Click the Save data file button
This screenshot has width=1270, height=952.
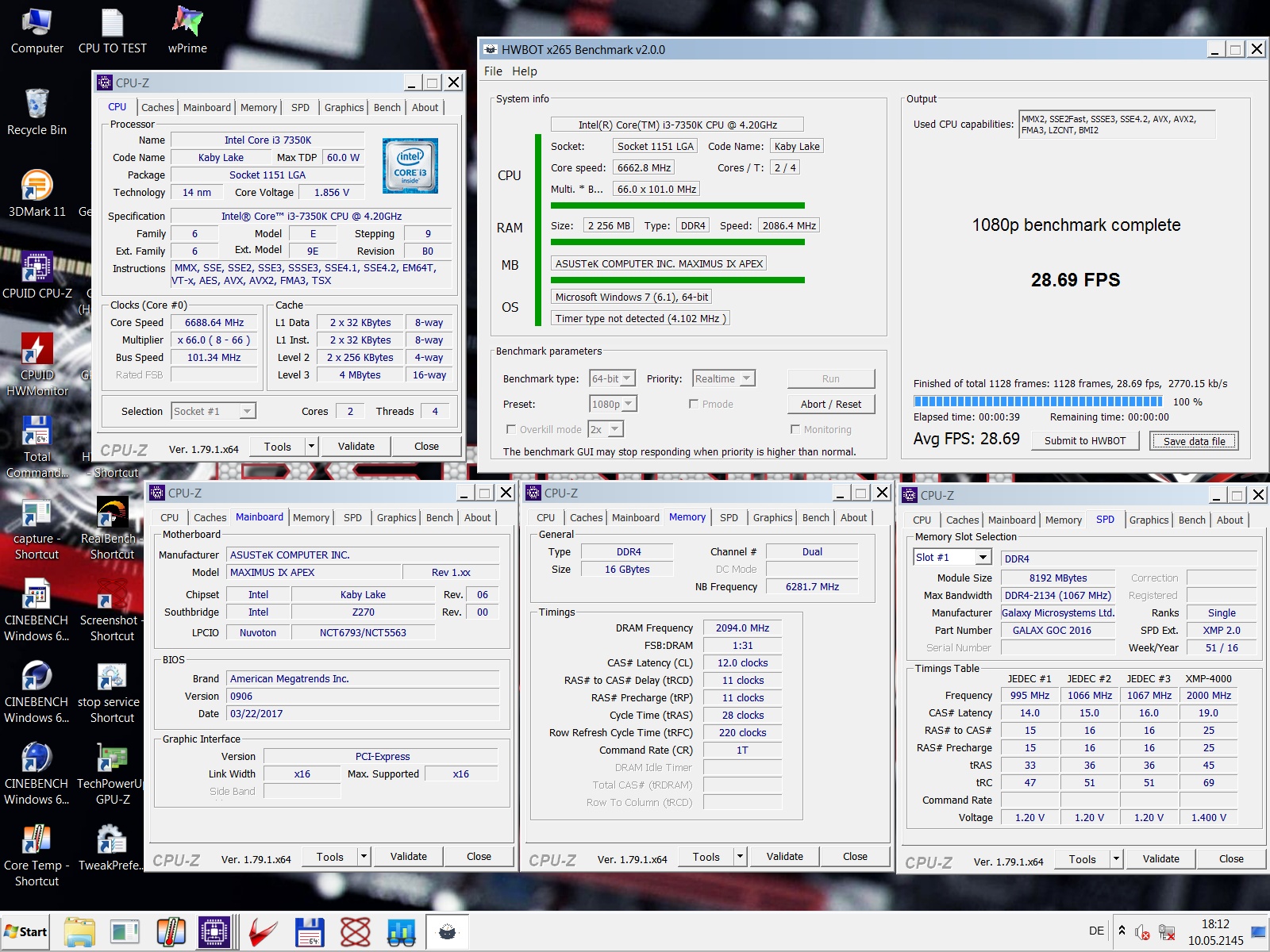(1195, 441)
